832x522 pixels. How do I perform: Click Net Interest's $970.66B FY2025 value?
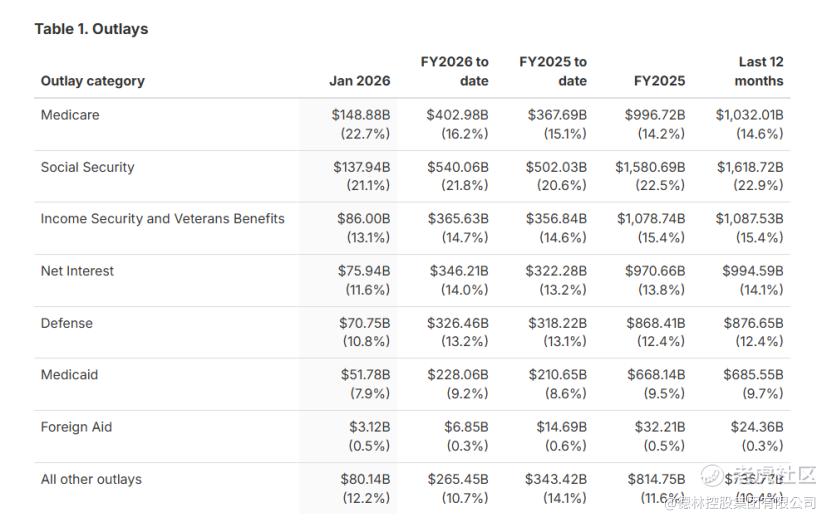coord(655,271)
